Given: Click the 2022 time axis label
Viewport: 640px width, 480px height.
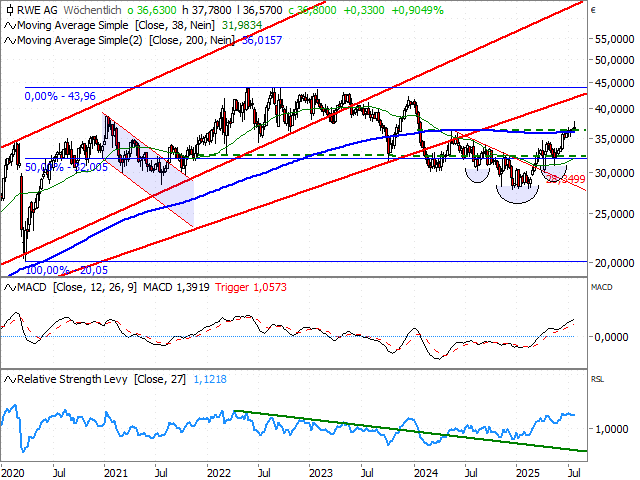Looking at the screenshot, I should [x=219, y=473].
